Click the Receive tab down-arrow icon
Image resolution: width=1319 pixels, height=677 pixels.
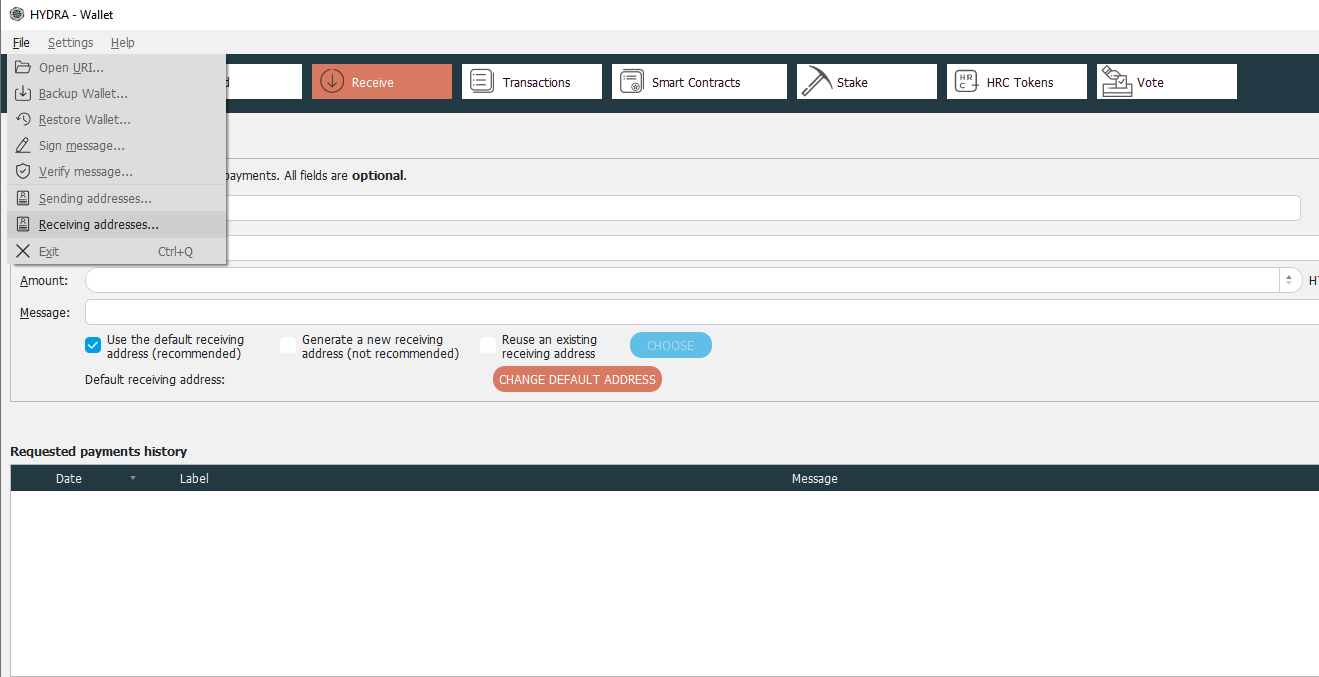[x=332, y=82]
